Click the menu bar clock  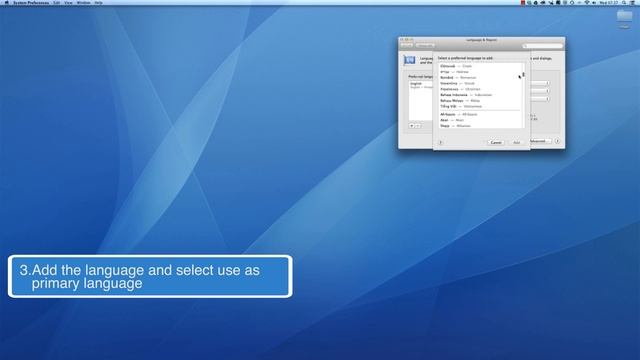(609, 2)
